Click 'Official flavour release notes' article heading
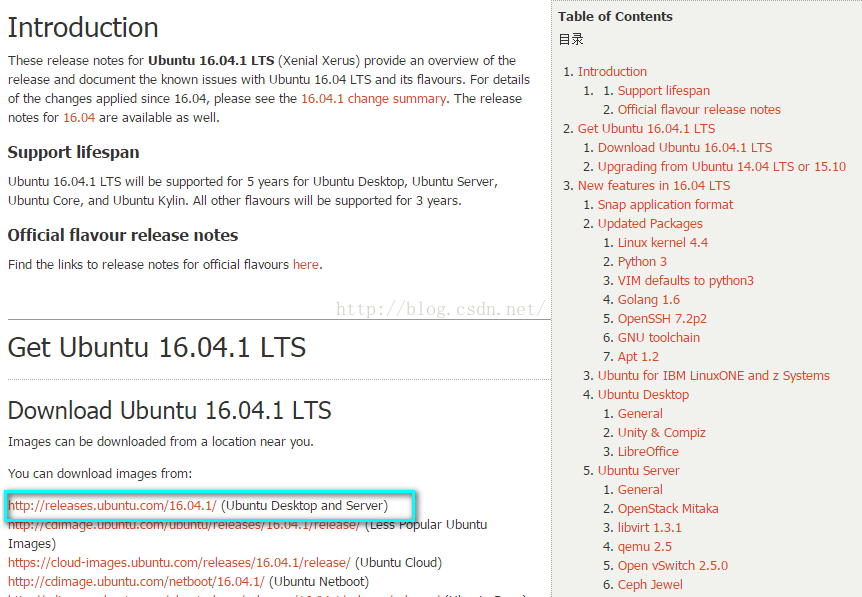Image resolution: width=862 pixels, height=597 pixels. coord(123,235)
